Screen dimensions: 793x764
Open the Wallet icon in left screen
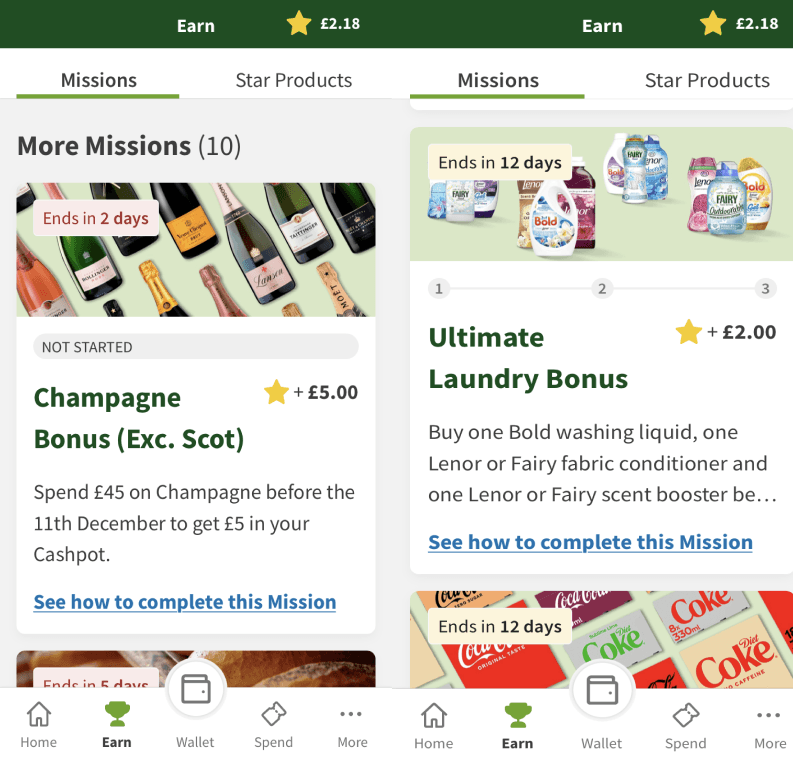pos(196,689)
